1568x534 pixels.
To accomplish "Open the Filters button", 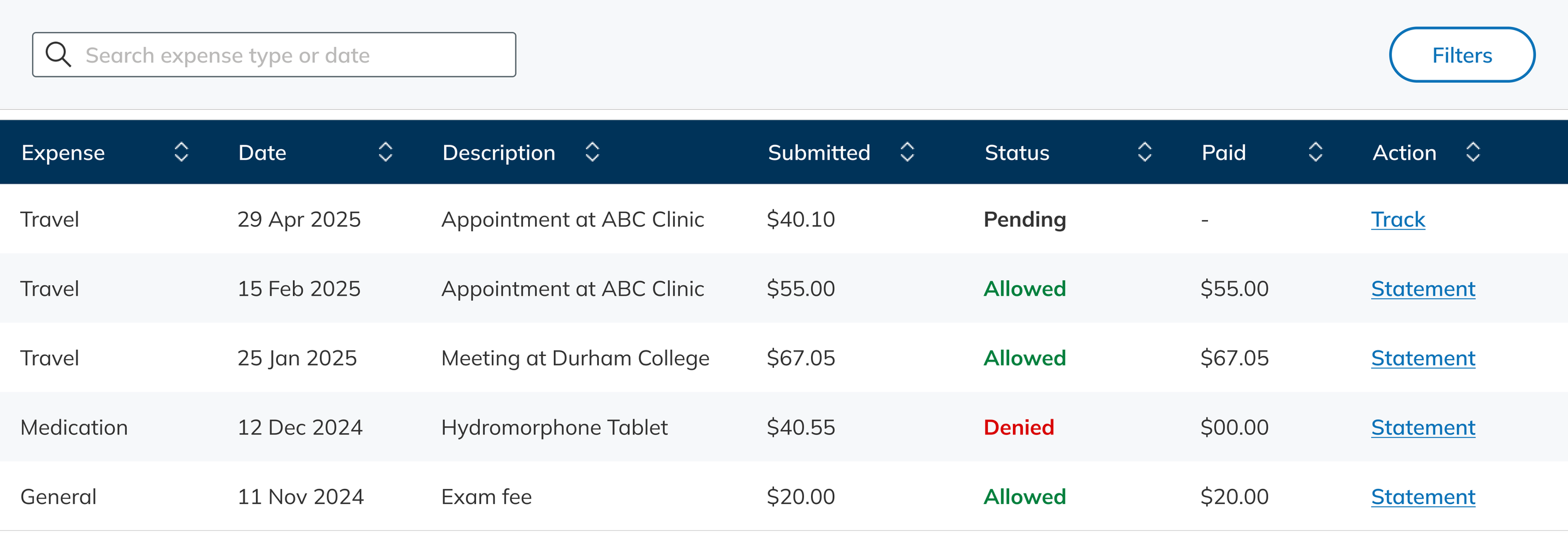I will (x=1462, y=55).
